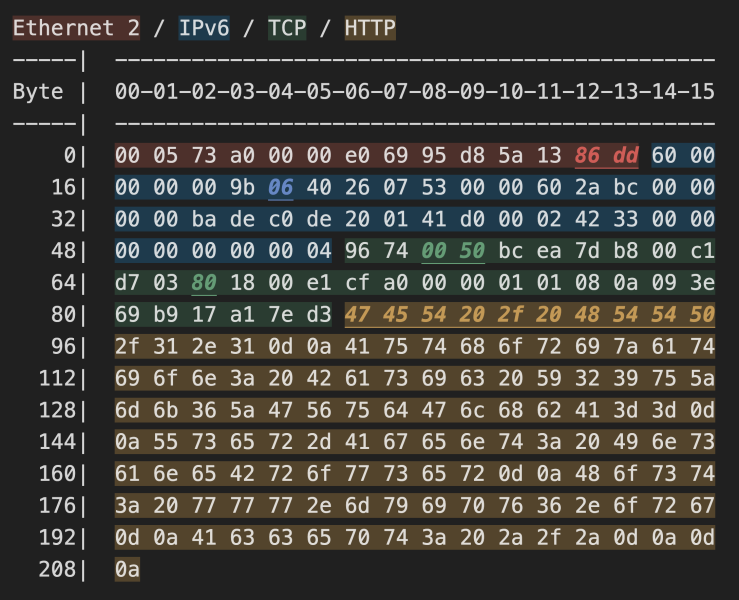Click byte d3 in row 80
739x600 pixels.
[319, 314]
